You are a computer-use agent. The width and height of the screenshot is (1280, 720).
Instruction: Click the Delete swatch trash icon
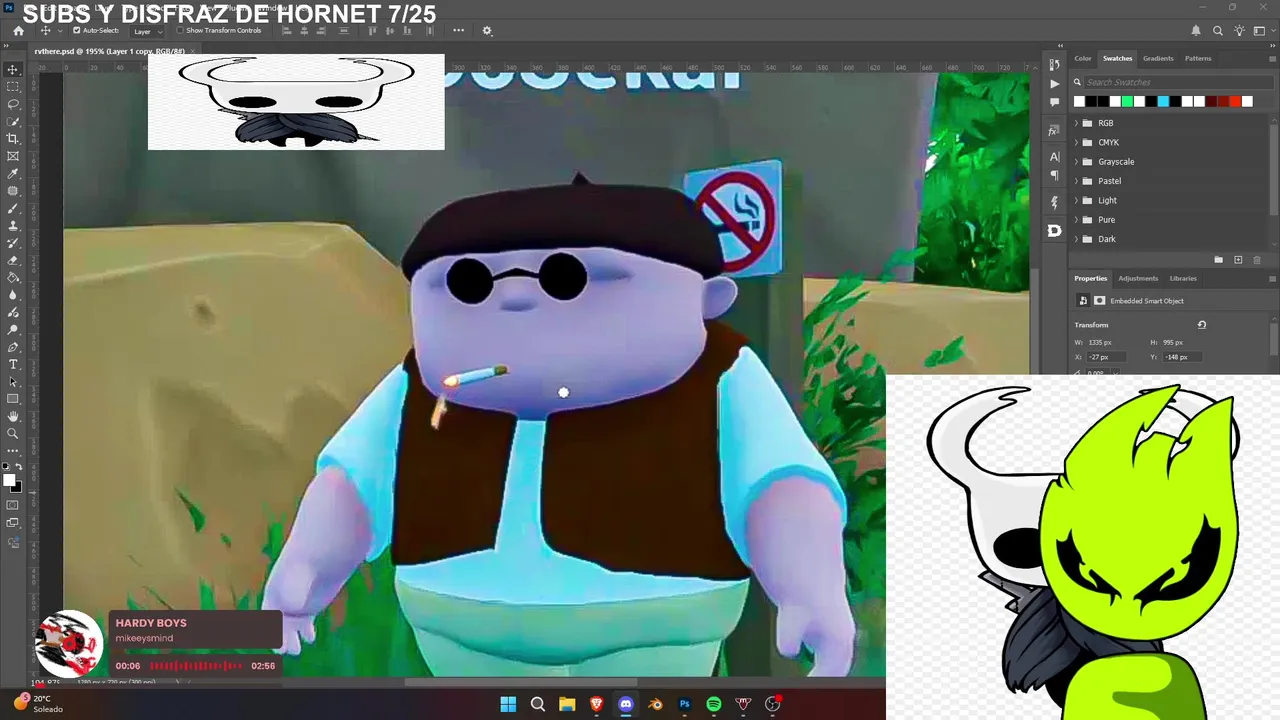[x=1257, y=260]
